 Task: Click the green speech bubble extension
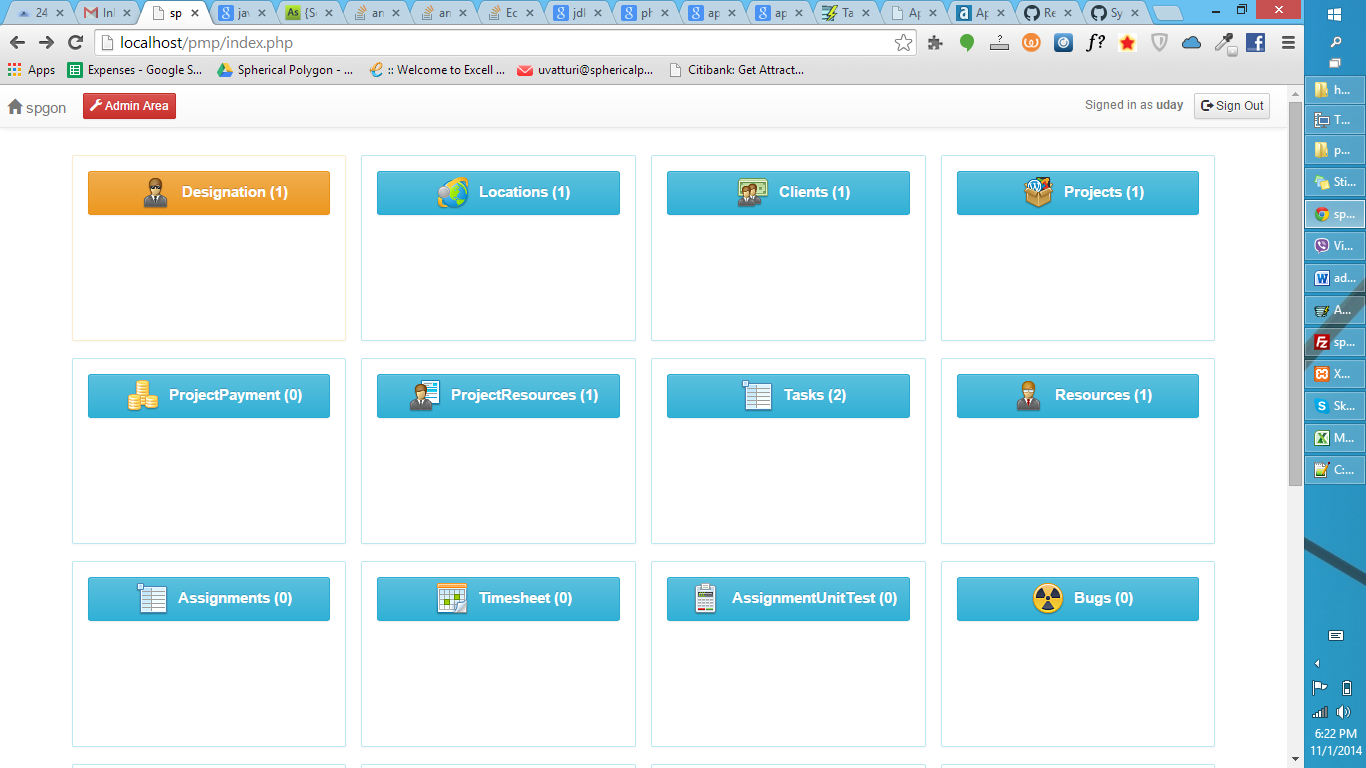(x=967, y=43)
